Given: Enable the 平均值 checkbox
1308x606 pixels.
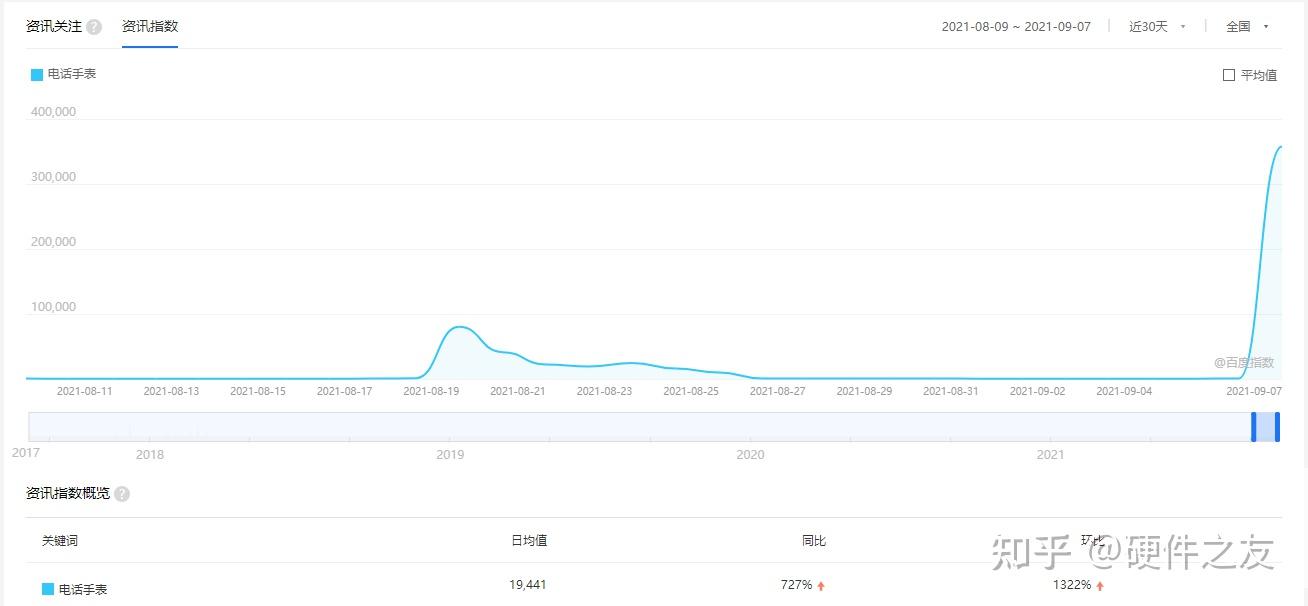Looking at the screenshot, I should coord(1229,75).
